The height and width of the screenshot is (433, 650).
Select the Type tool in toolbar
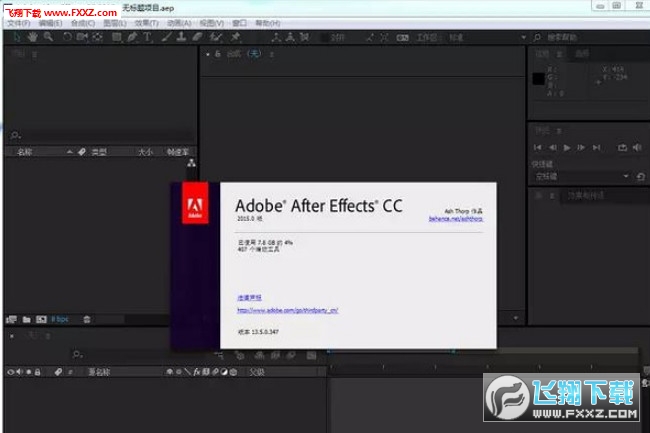[149, 37]
